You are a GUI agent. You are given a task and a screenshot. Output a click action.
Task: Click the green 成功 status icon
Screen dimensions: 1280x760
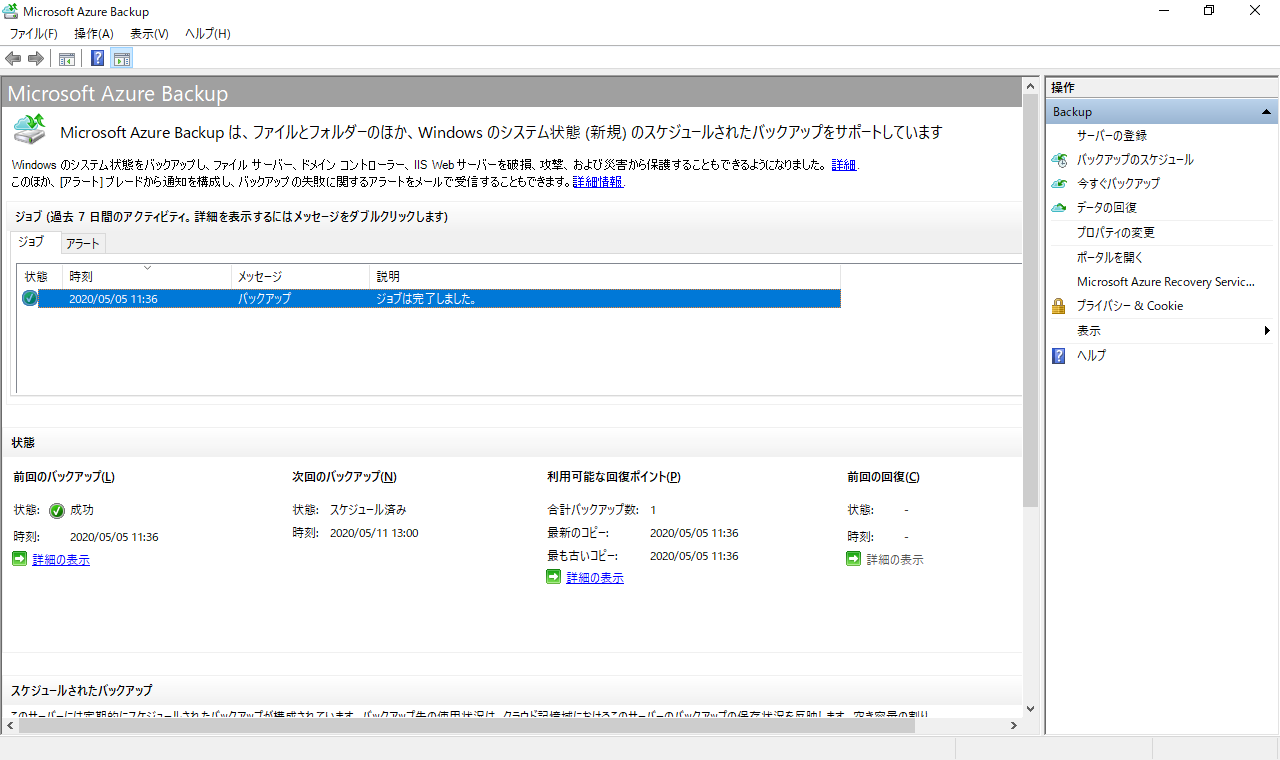[x=57, y=510]
